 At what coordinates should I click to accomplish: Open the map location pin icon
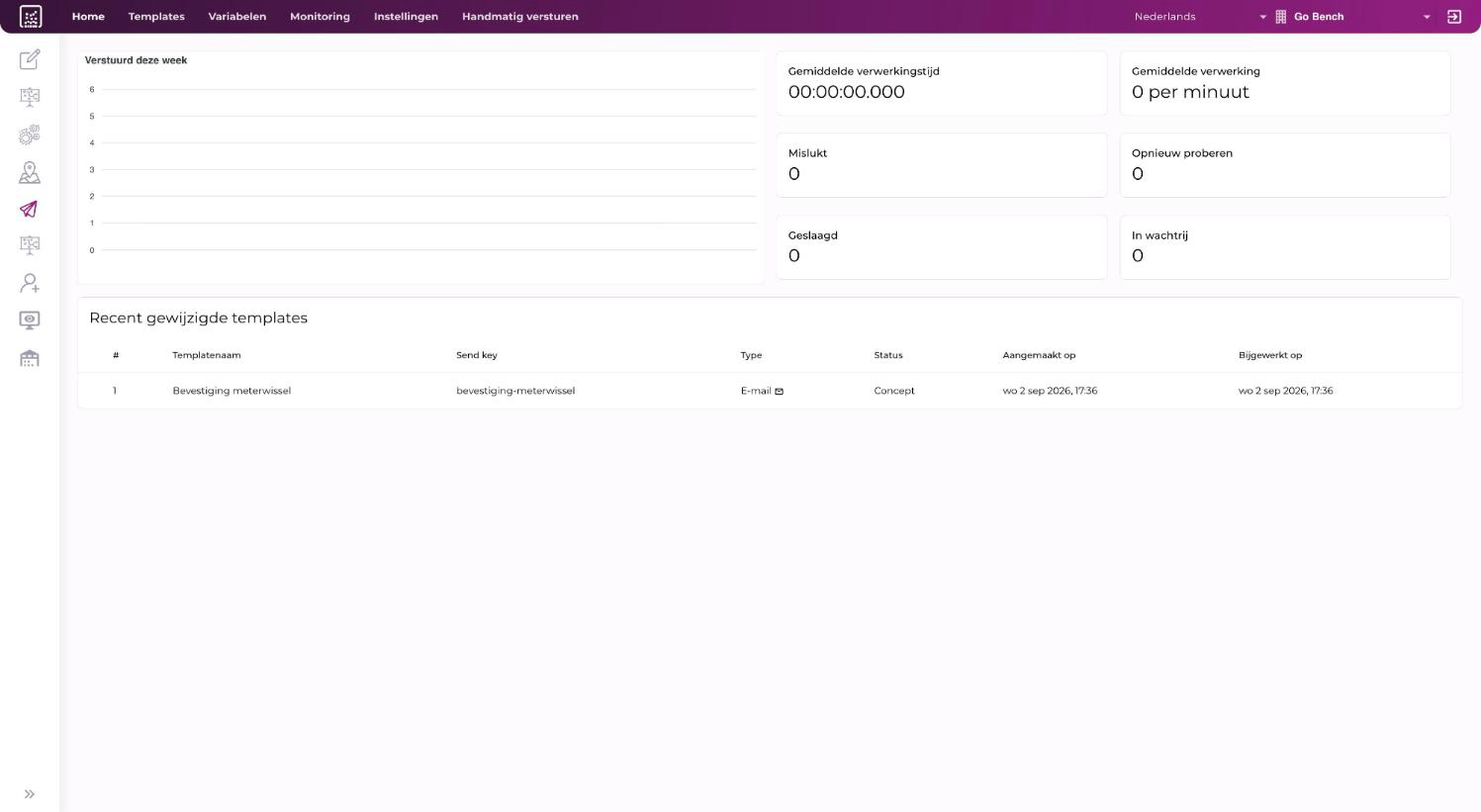point(30,172)
